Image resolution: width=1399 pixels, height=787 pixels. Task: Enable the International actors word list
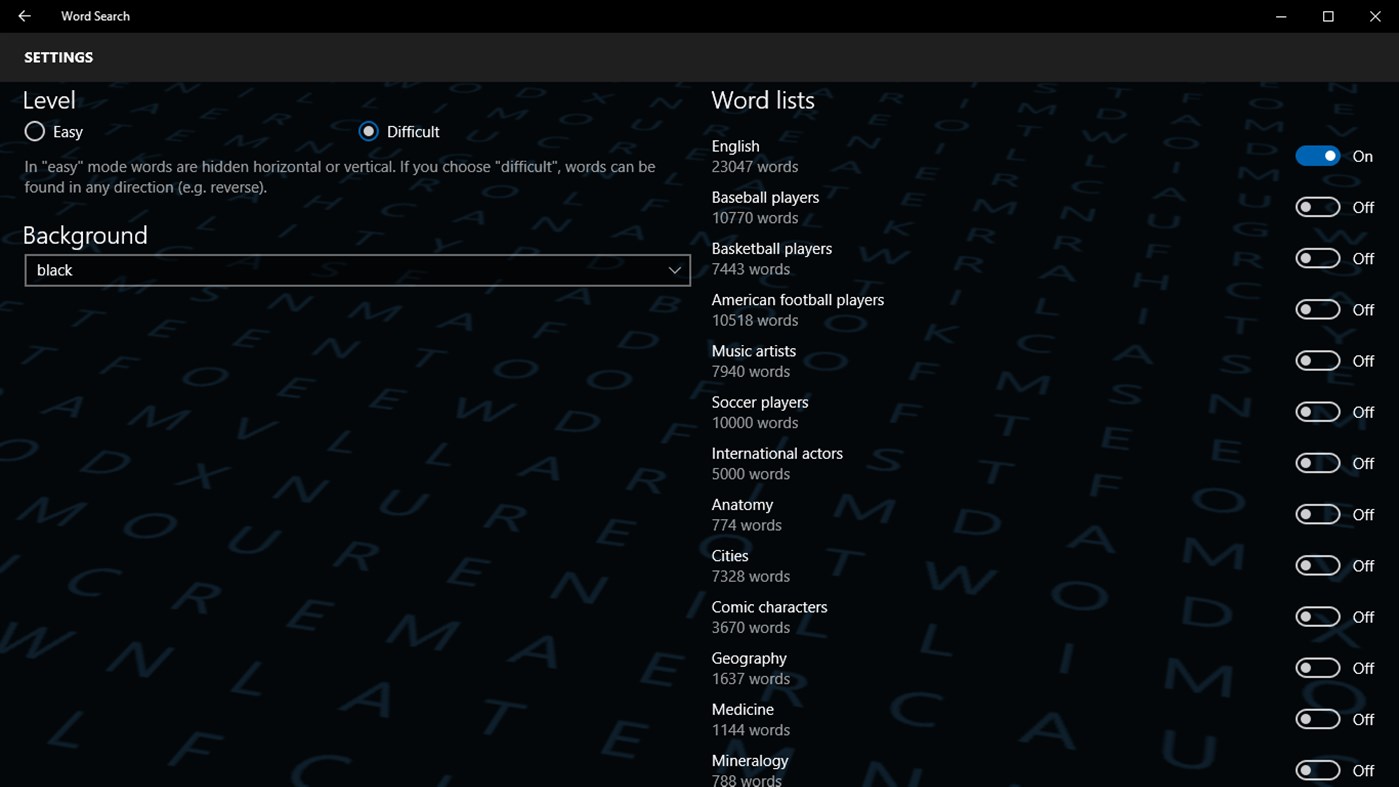pyautogui.click(x=1317, y=462)
